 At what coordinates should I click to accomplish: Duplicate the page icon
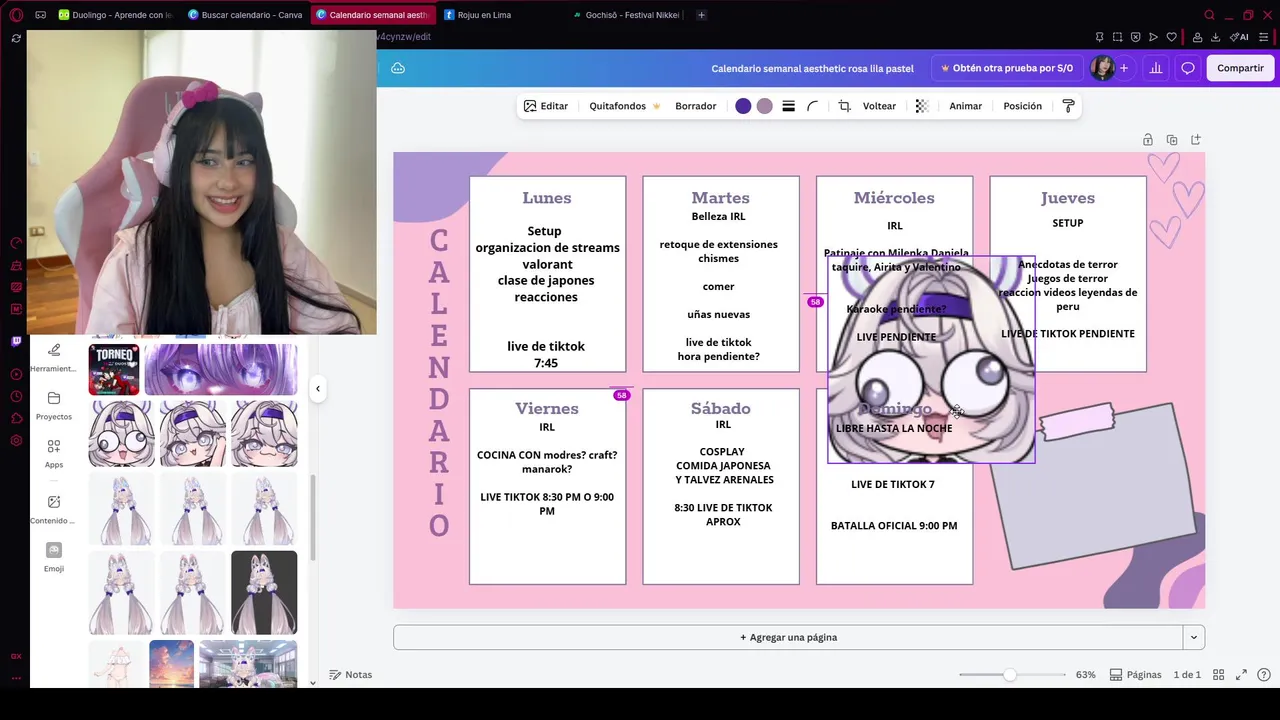(1172, 140)
